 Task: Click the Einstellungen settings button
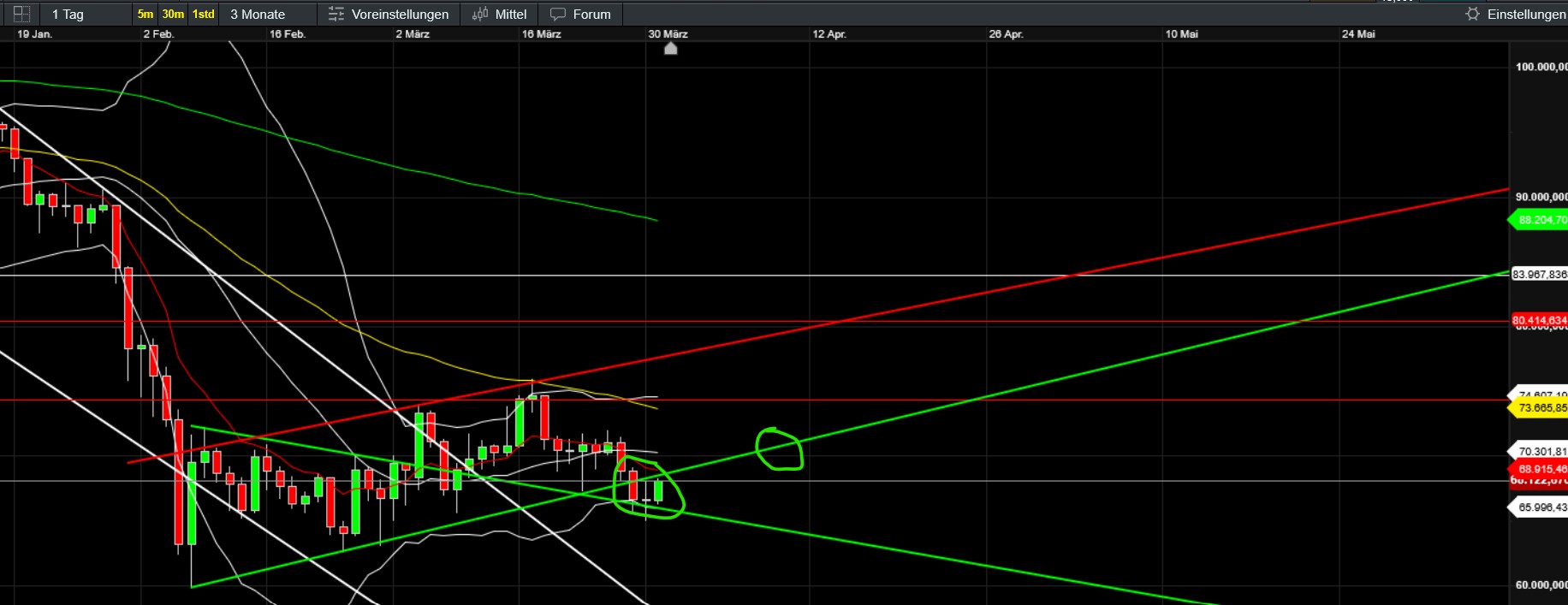pyautogui.click(x=1525, y=15)
